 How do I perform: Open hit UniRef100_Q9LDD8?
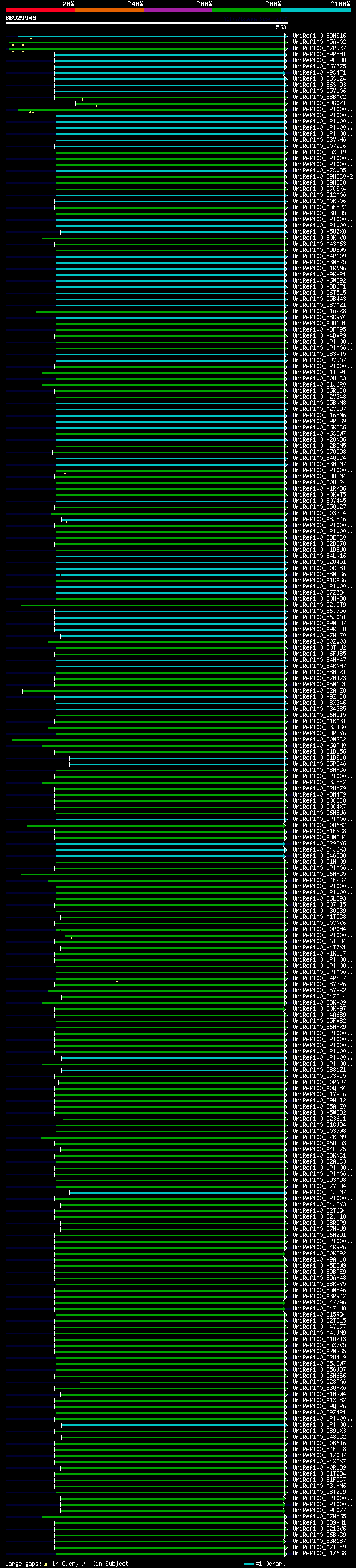click(x=319, y=60)
